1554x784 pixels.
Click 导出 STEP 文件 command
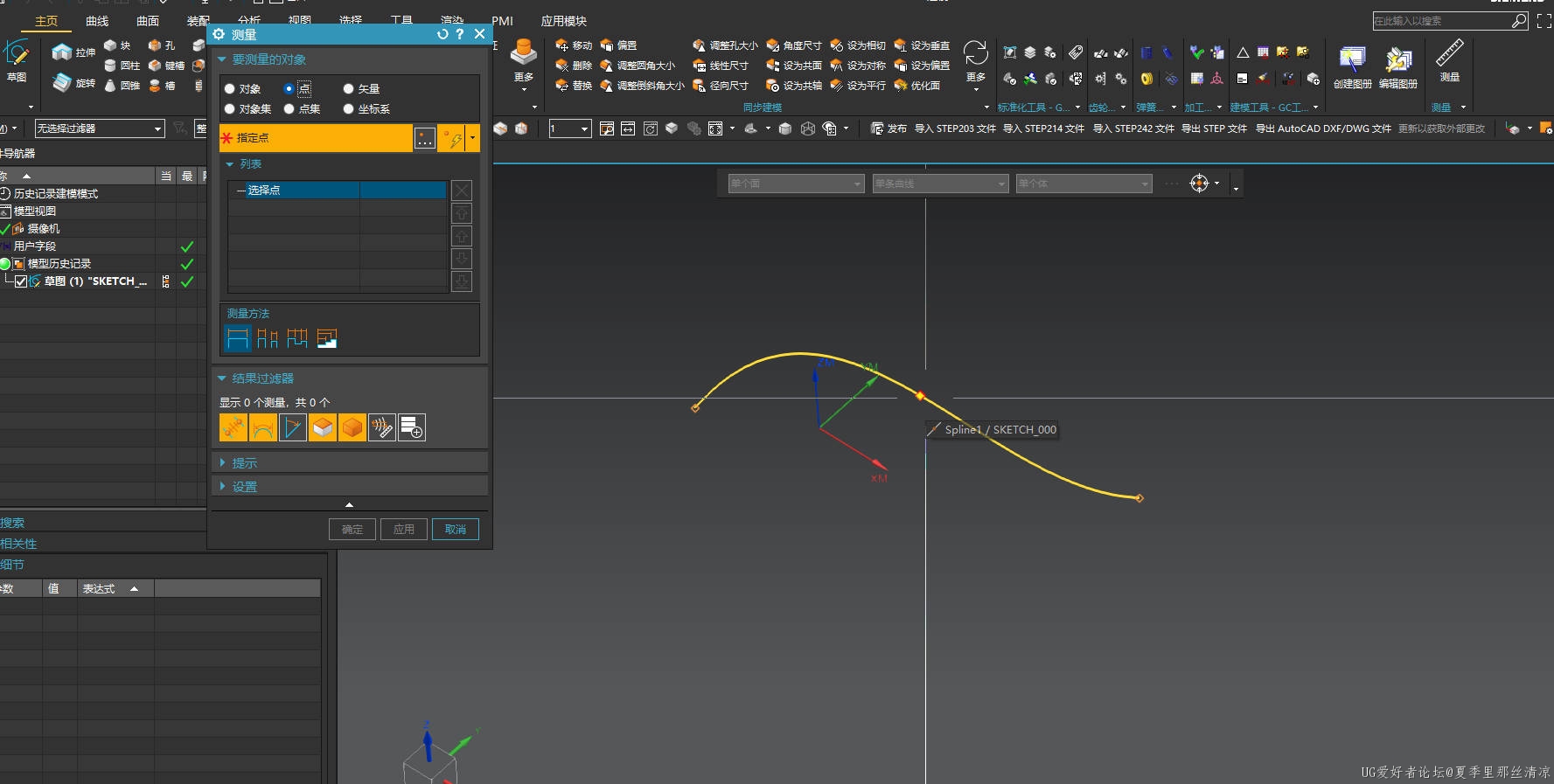tap(1214, 128)
